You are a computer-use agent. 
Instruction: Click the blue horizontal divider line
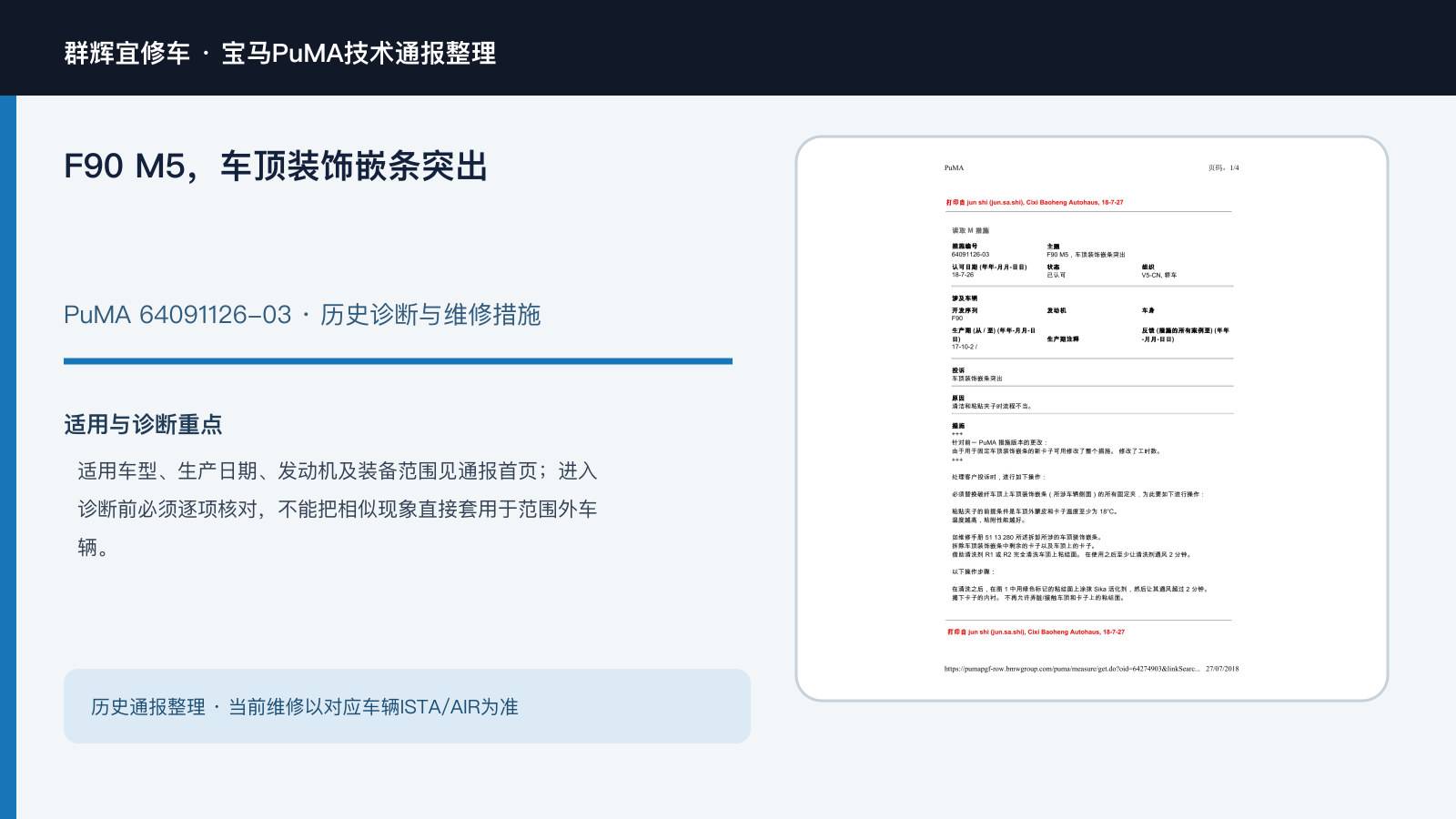point(398,361)
